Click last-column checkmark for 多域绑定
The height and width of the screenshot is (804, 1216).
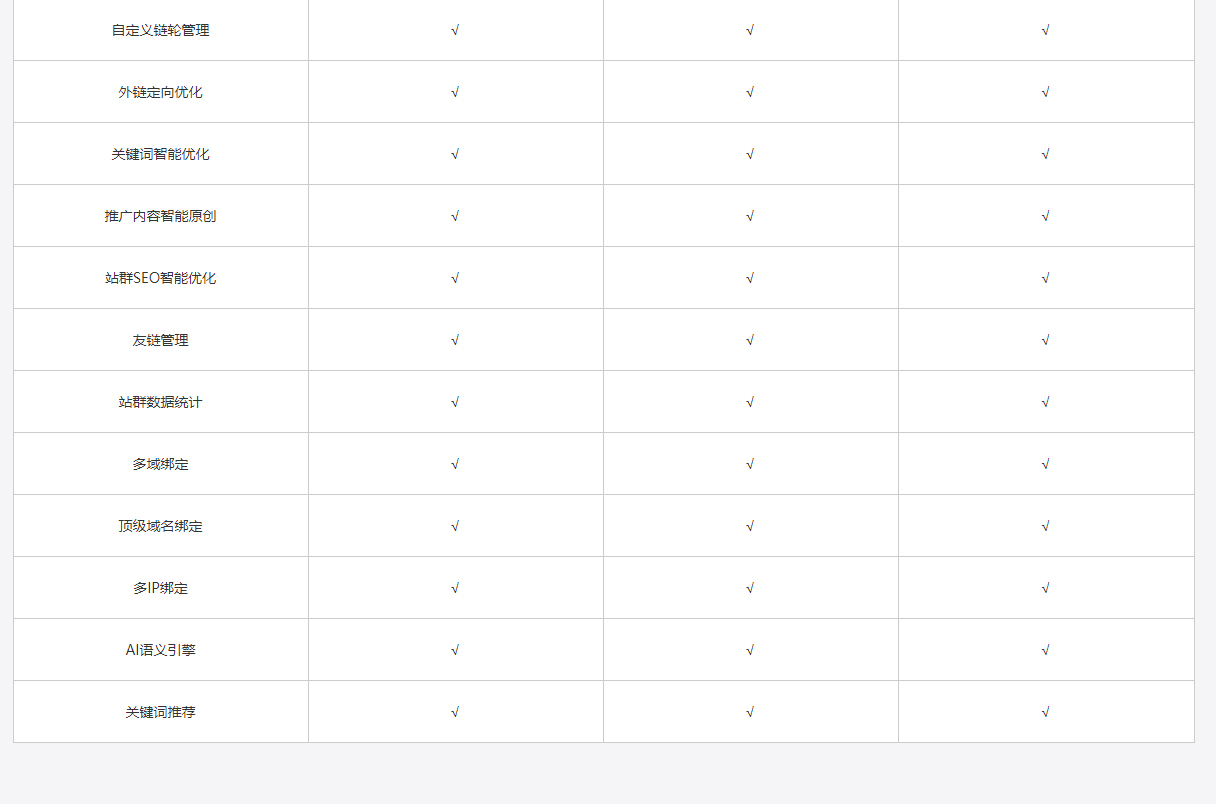point(1045,464)
